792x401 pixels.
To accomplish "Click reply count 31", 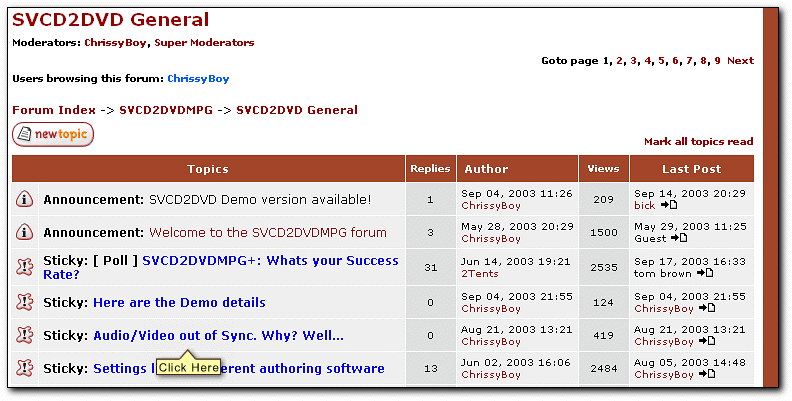I will pos(431,267).
